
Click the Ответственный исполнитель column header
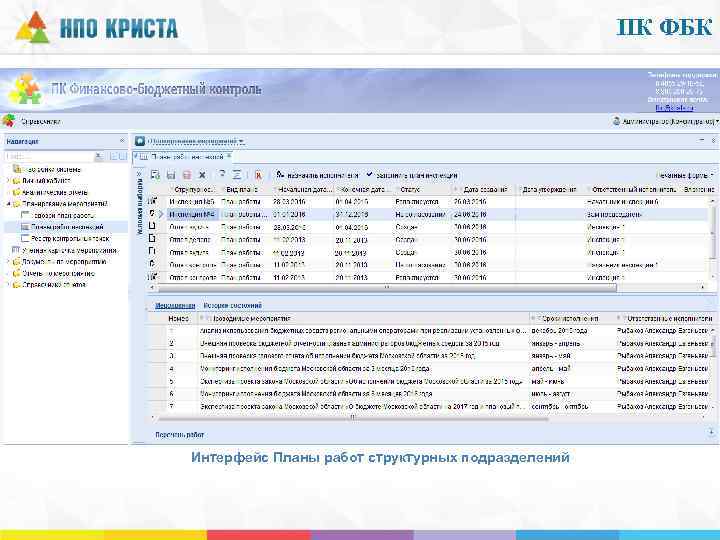pos(634,189)
